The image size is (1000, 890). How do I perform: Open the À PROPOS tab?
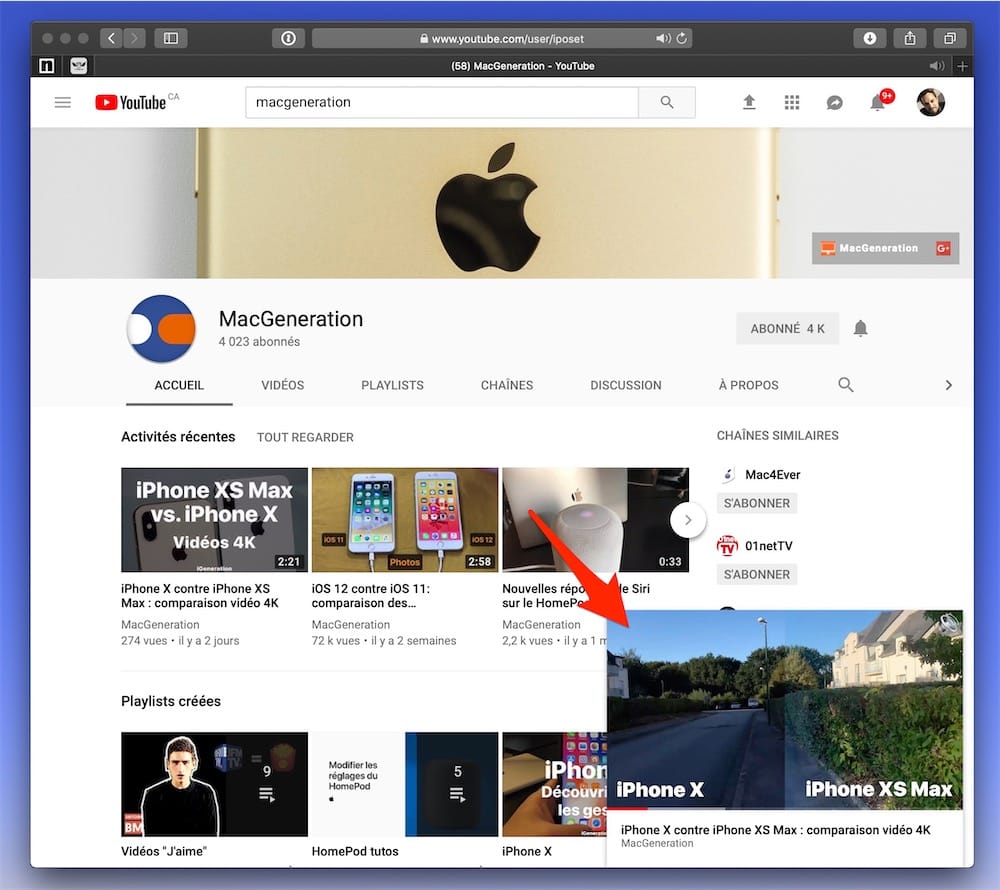pos(749,385)
